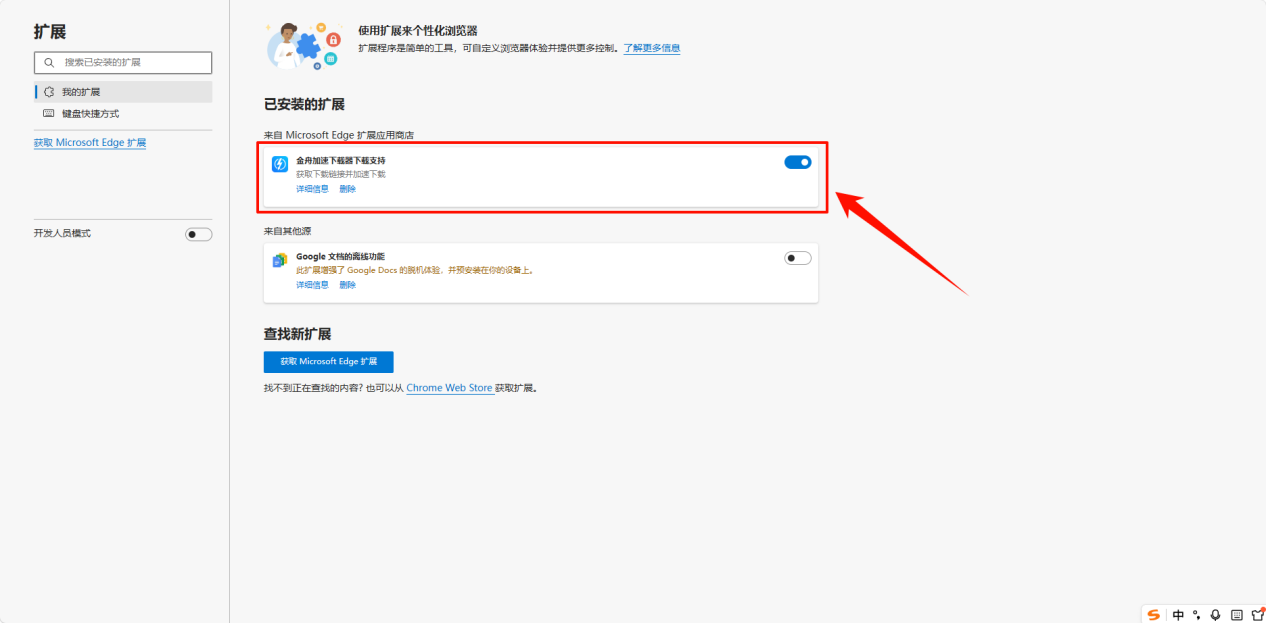Click the Google Docs offline extension icon
The height and width of the screenshot is (623, 1266).
point(280,260)
